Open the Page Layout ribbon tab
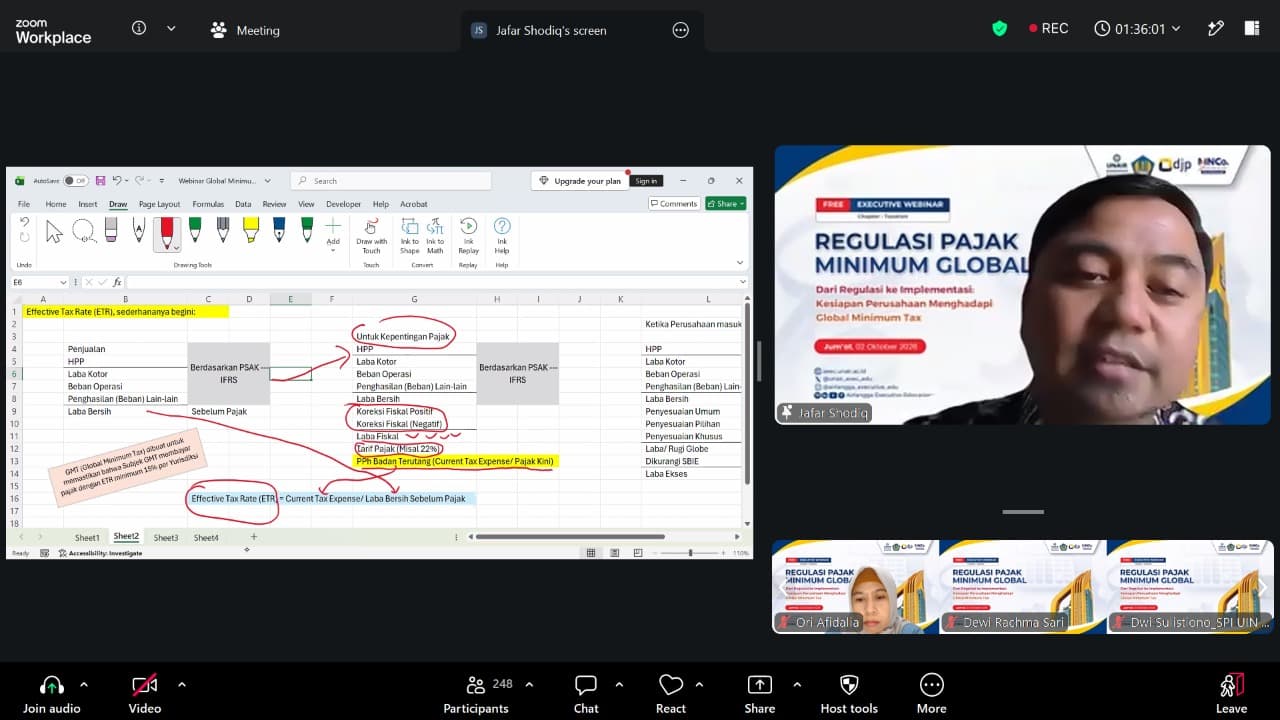 [159, 204]
